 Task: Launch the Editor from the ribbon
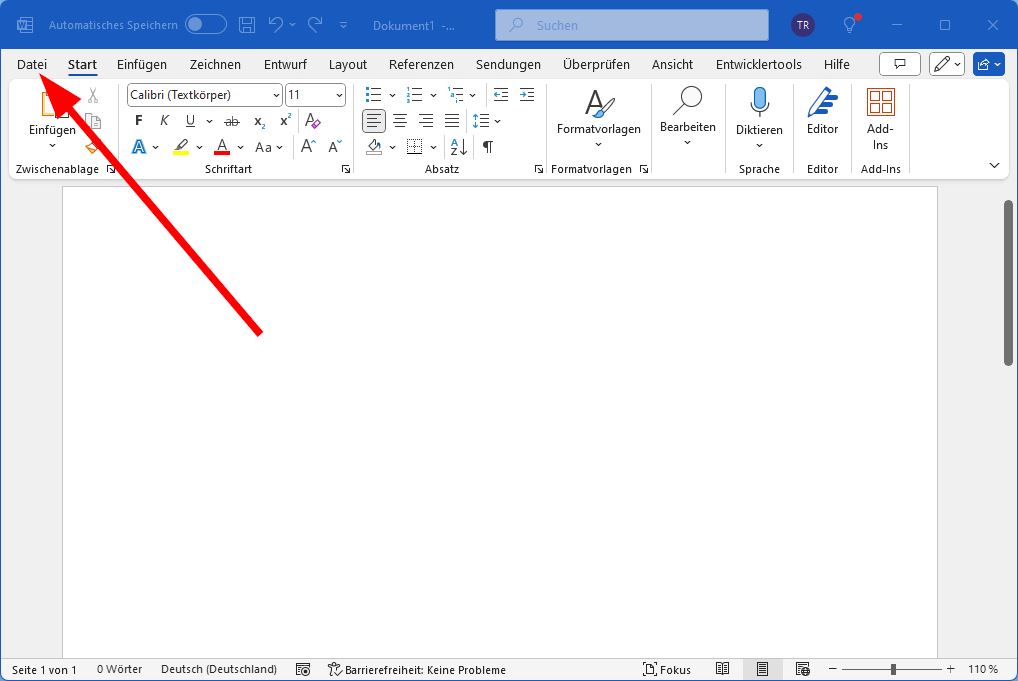[x=821, y=110]
